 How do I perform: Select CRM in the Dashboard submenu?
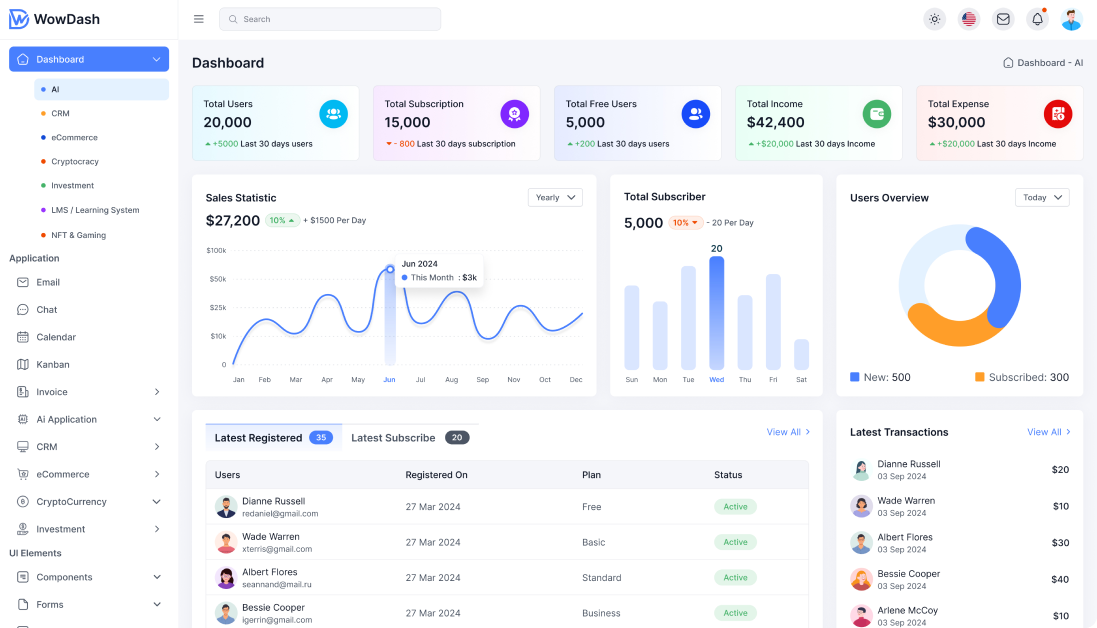58,113
